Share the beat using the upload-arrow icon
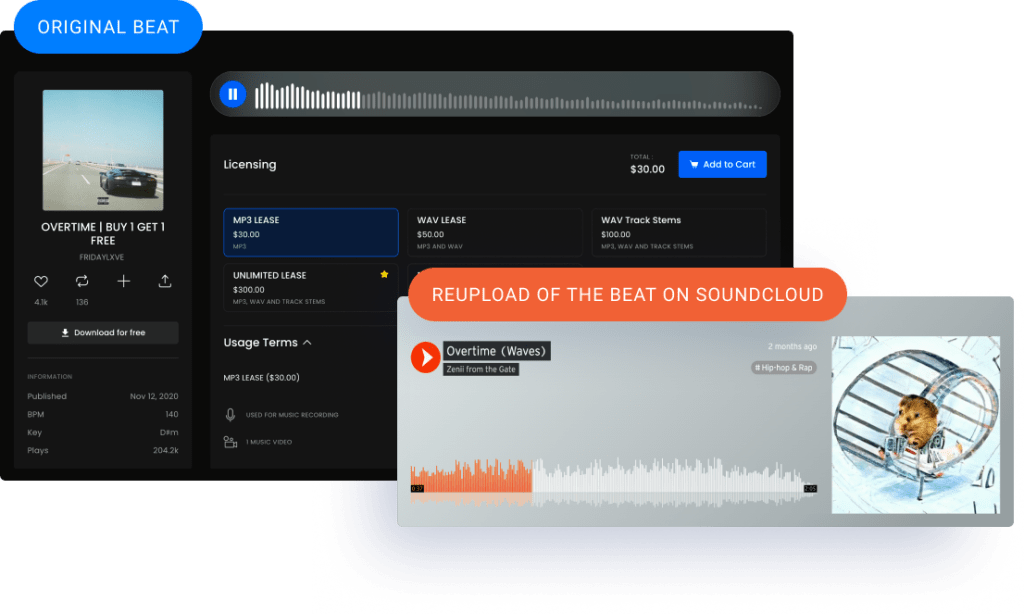 165,281
